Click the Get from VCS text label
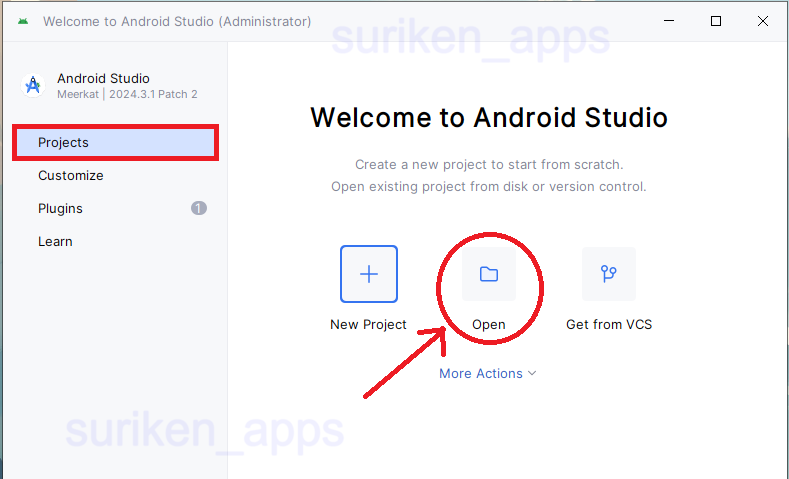The height and width of the screenshot is (479, 789). 608,324
